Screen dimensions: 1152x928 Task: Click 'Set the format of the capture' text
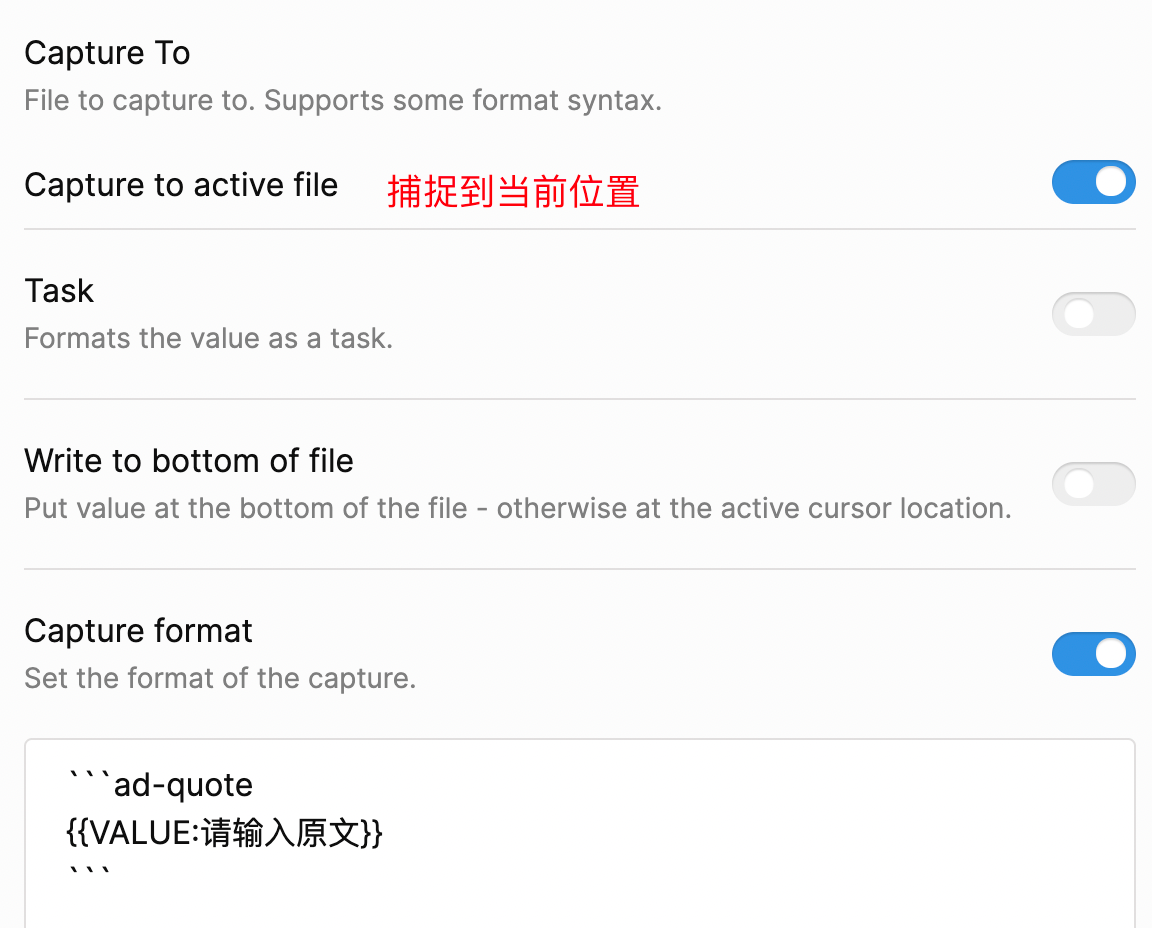coord(219,678)
